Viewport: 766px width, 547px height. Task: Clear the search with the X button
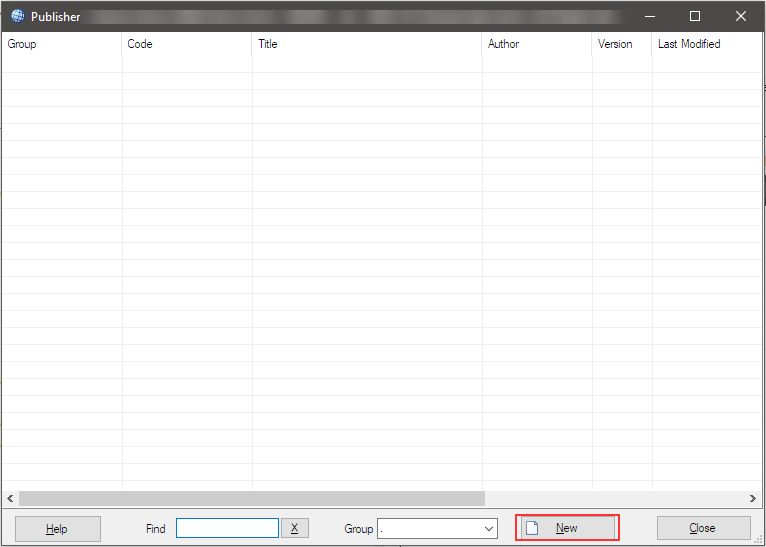click(x=295, y=528)
